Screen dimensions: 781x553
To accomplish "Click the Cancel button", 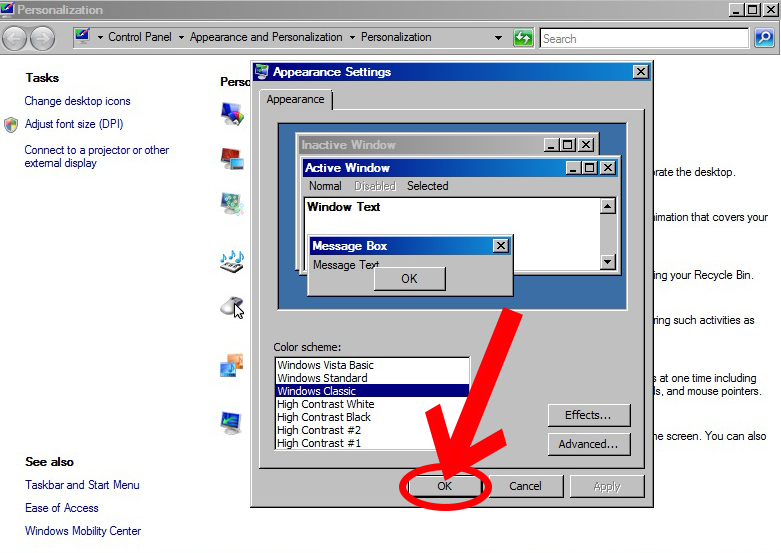I will click(x=525, y=486).
